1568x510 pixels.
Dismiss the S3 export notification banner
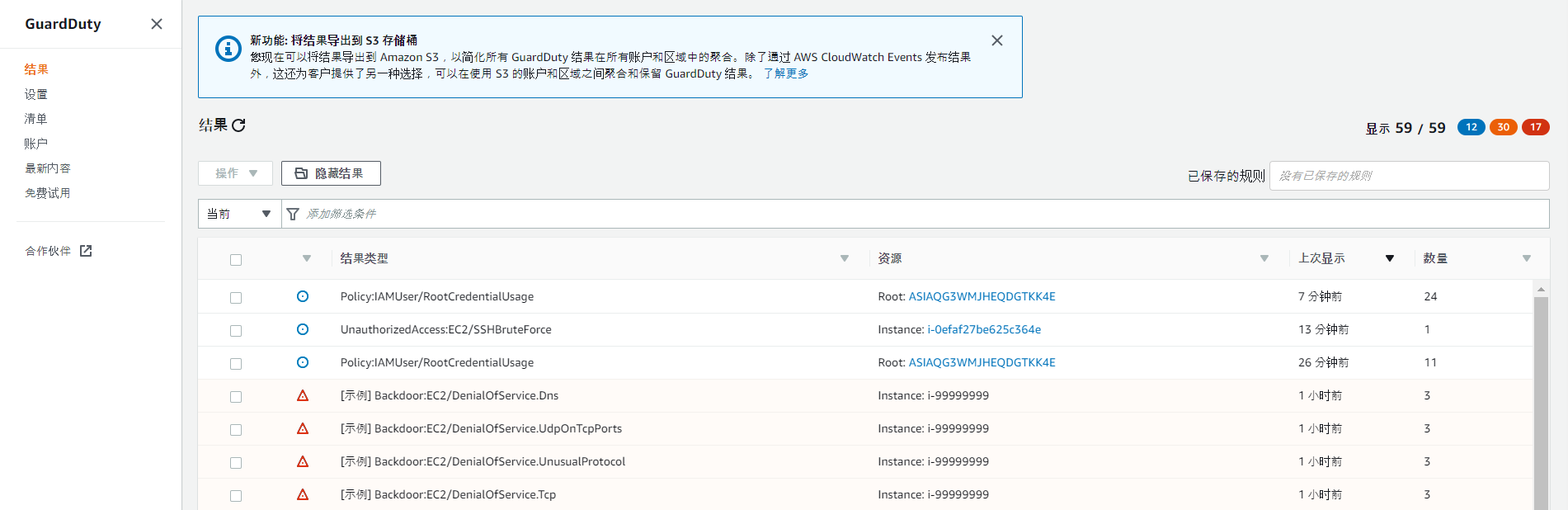click(996, 40)
